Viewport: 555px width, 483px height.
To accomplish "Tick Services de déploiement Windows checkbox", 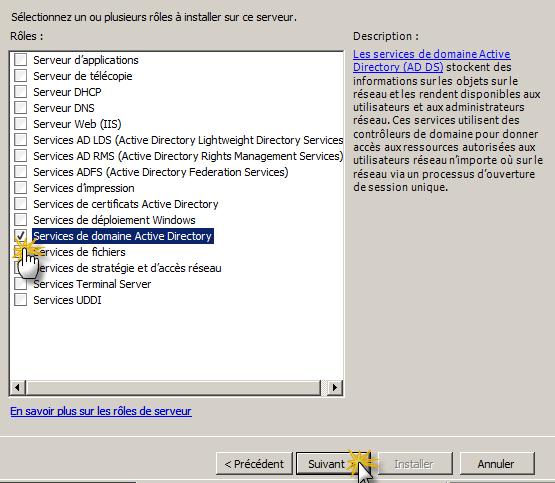I will (21, 219).
